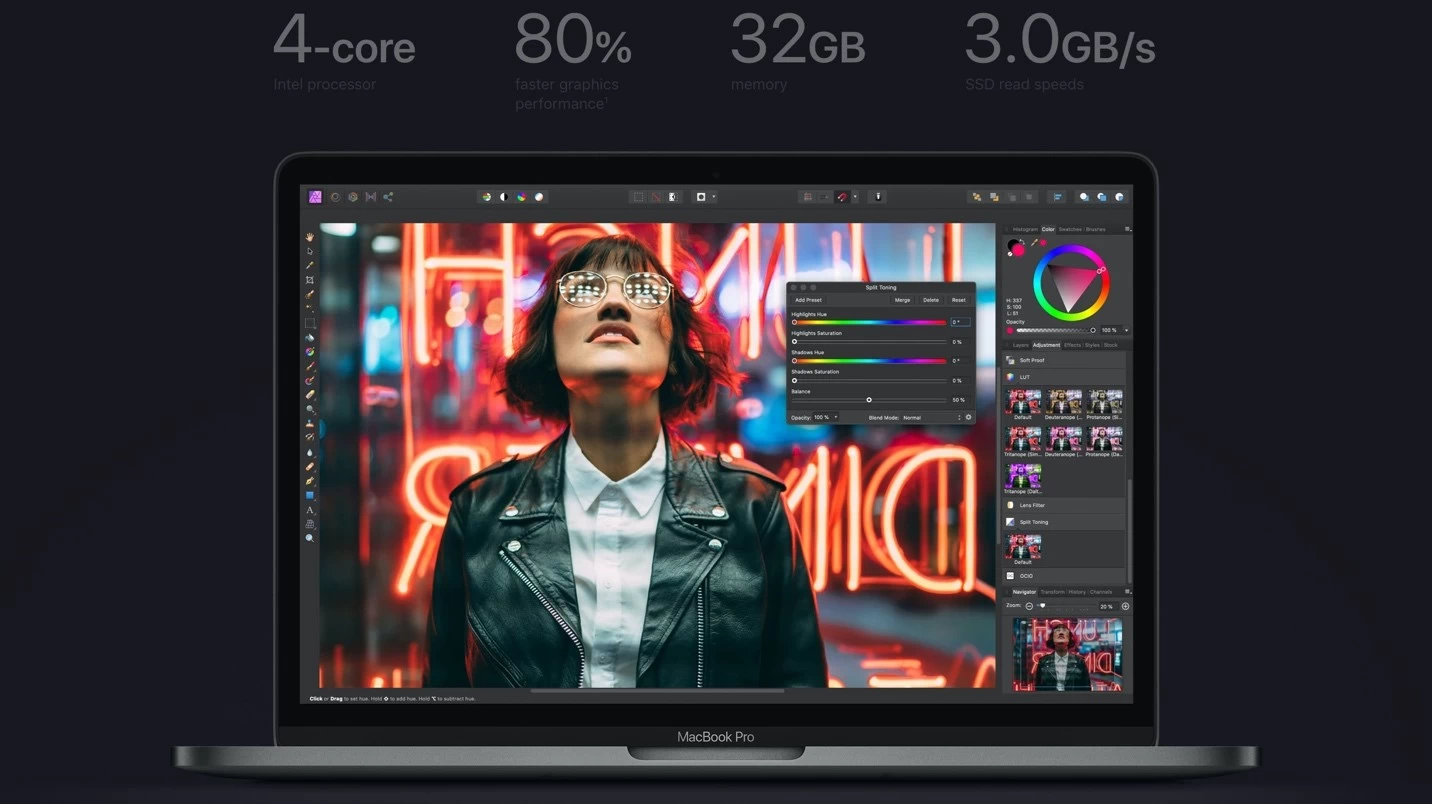The image size is (1432, 804).
Task: Open snapping options dropdown arrow
Action: 855,197
